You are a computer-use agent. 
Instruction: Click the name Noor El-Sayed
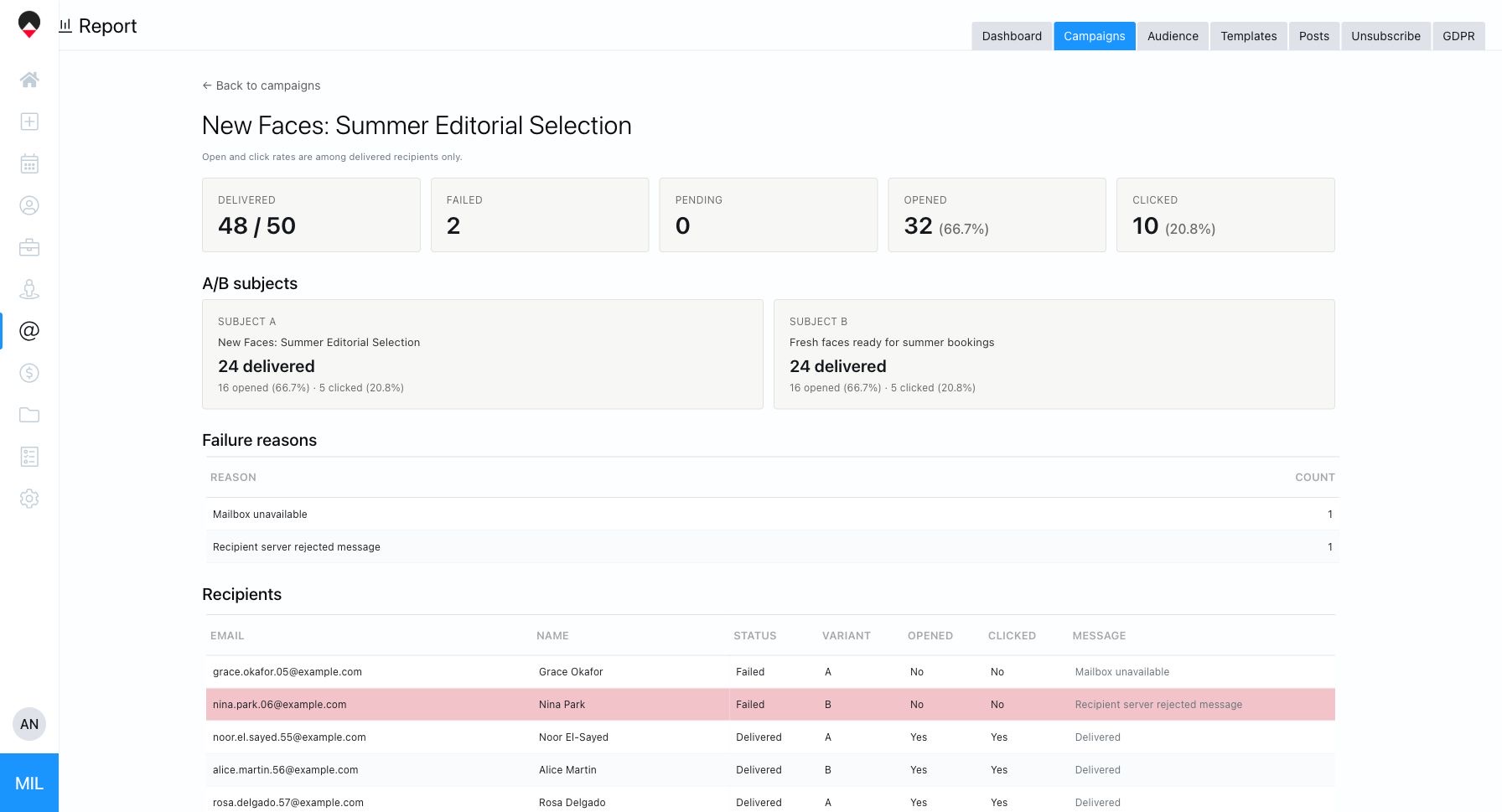(573, 737)
